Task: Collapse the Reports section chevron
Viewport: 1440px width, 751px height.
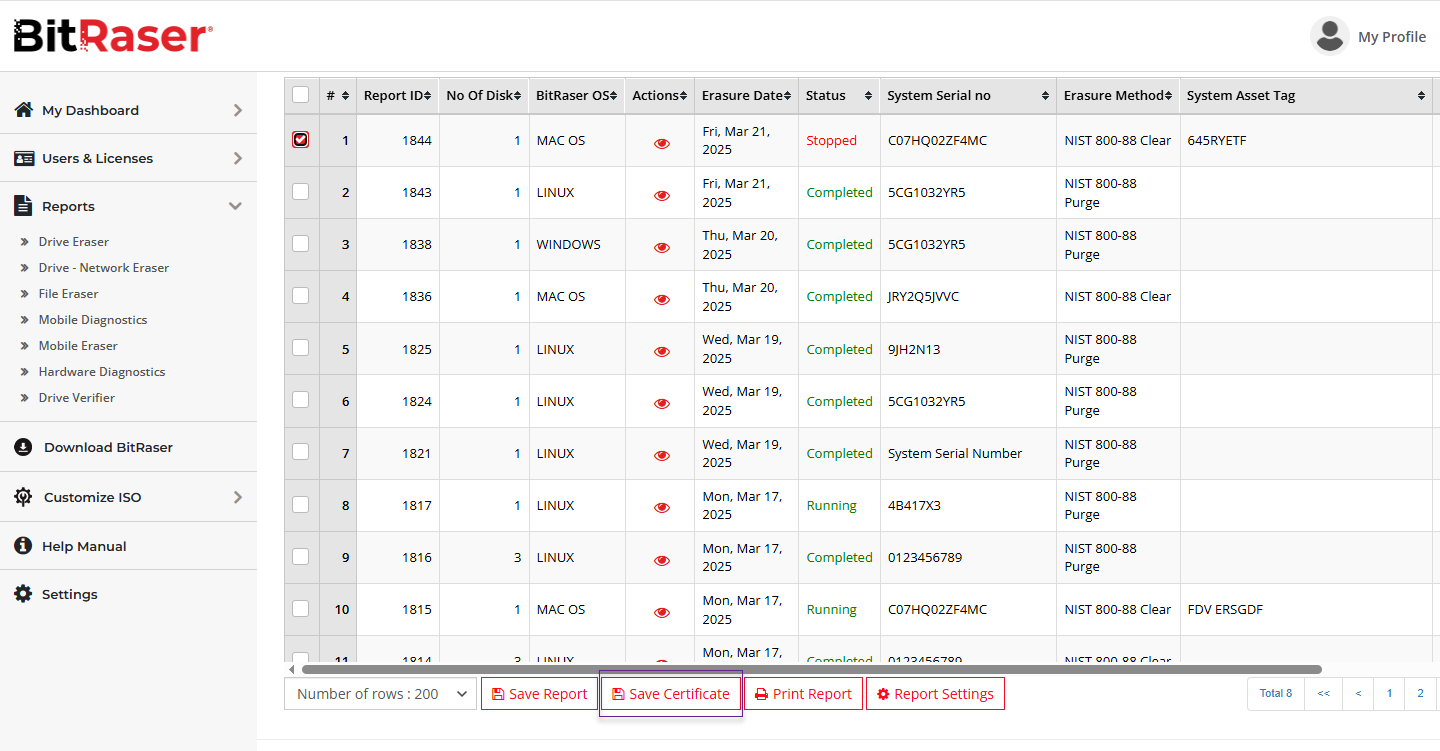Action: click(236, 206)
